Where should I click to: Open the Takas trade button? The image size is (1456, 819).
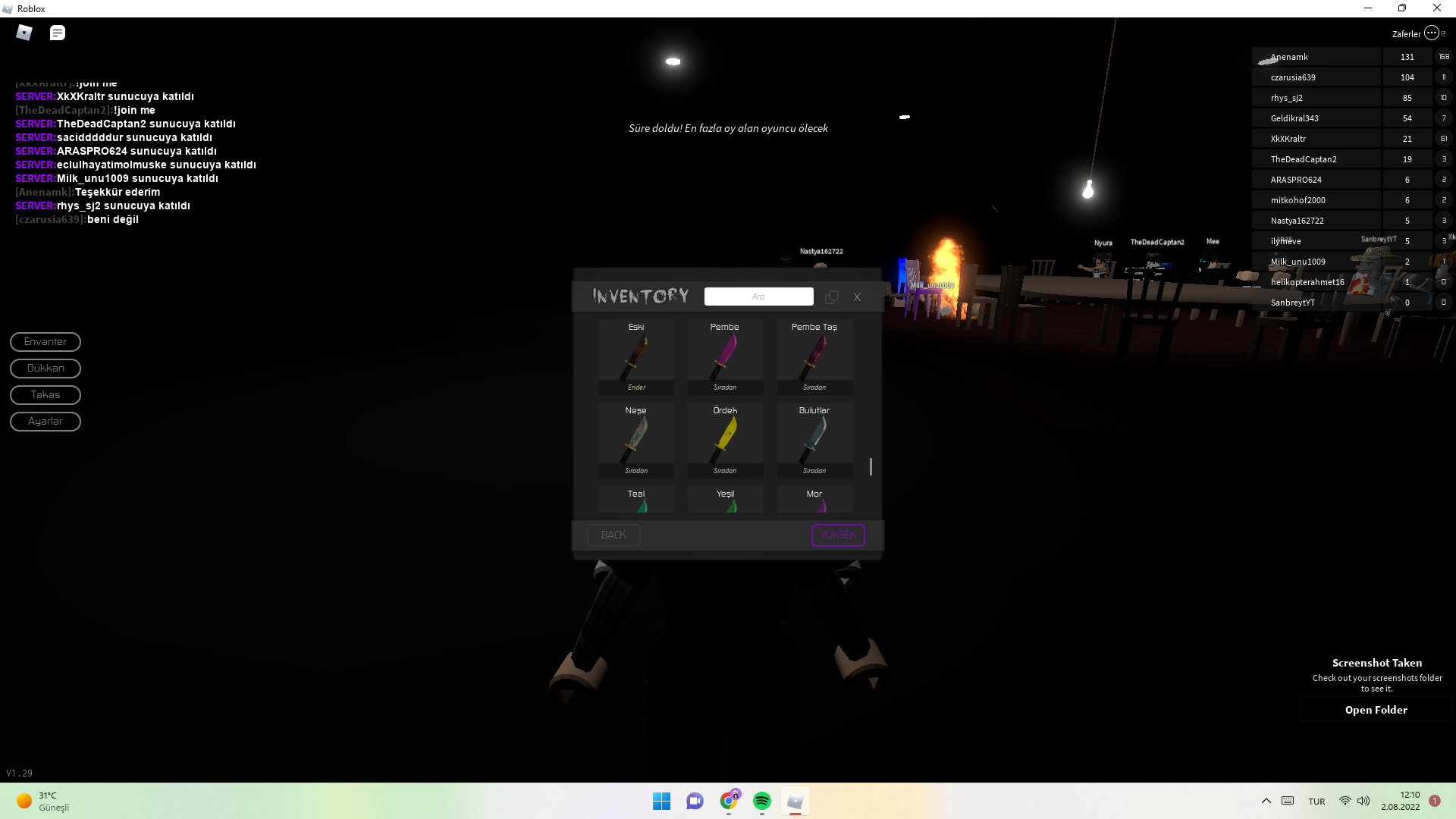[x=45, y=395]
